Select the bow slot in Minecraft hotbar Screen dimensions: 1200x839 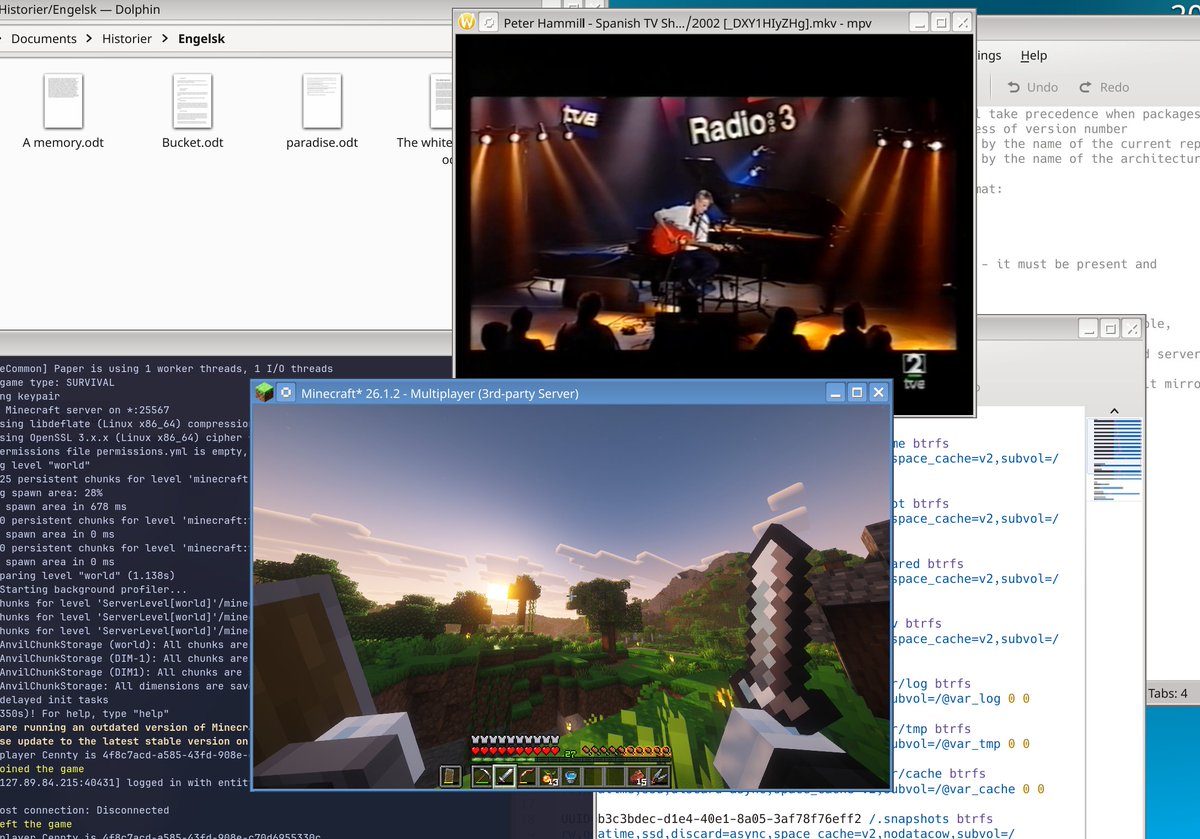click(x=528, y=776)
